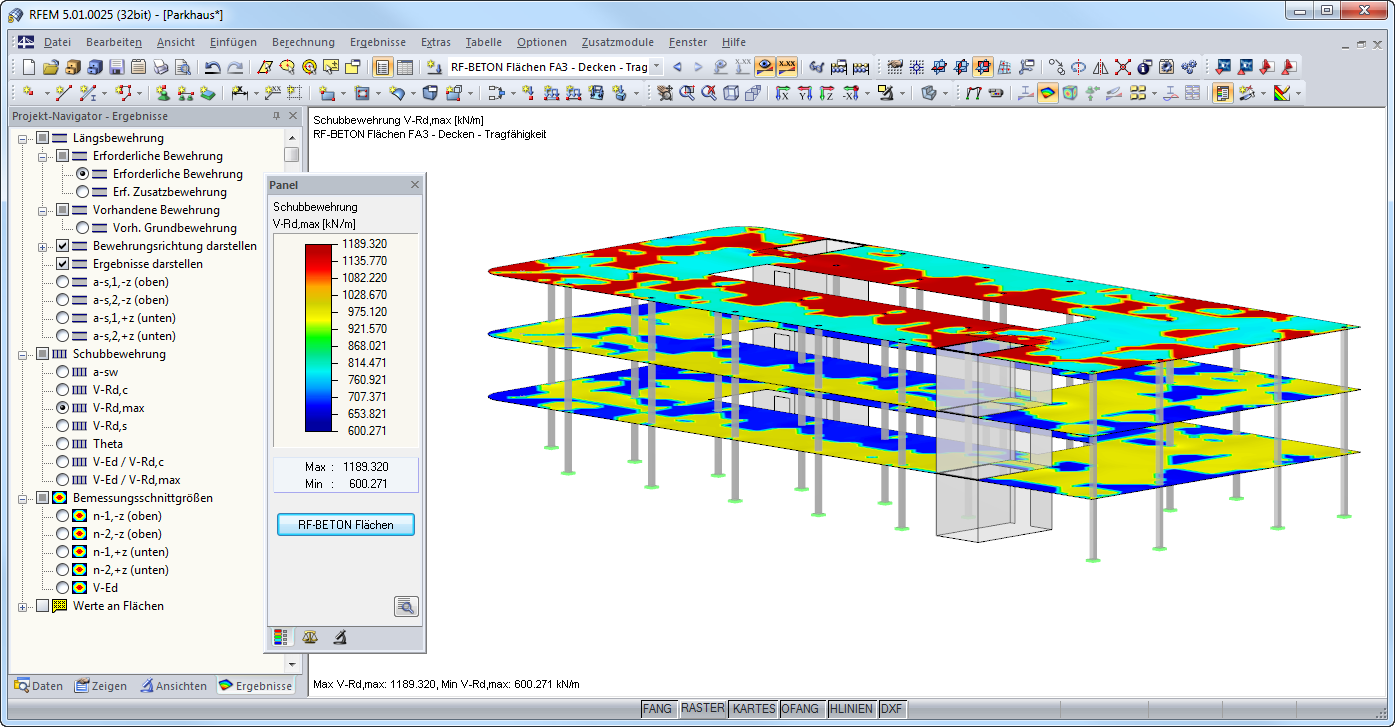Click the mirror tool icon in the toolbar
The width and height of the screenshot is (1395, 727).
pos(1100,68)
